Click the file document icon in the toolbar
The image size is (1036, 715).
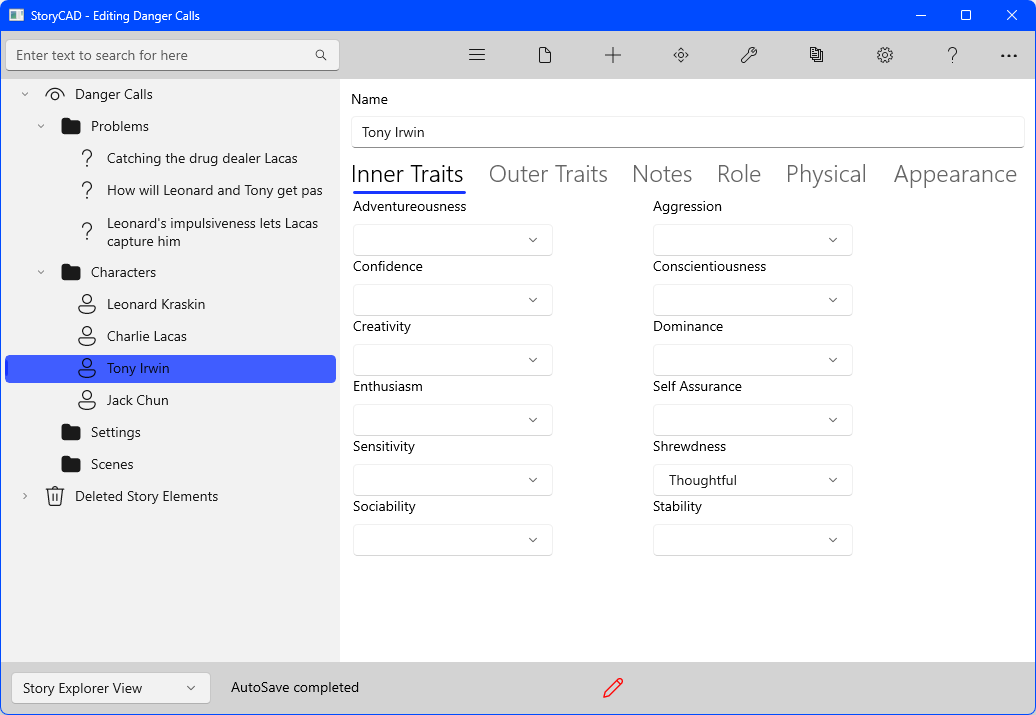545,55
